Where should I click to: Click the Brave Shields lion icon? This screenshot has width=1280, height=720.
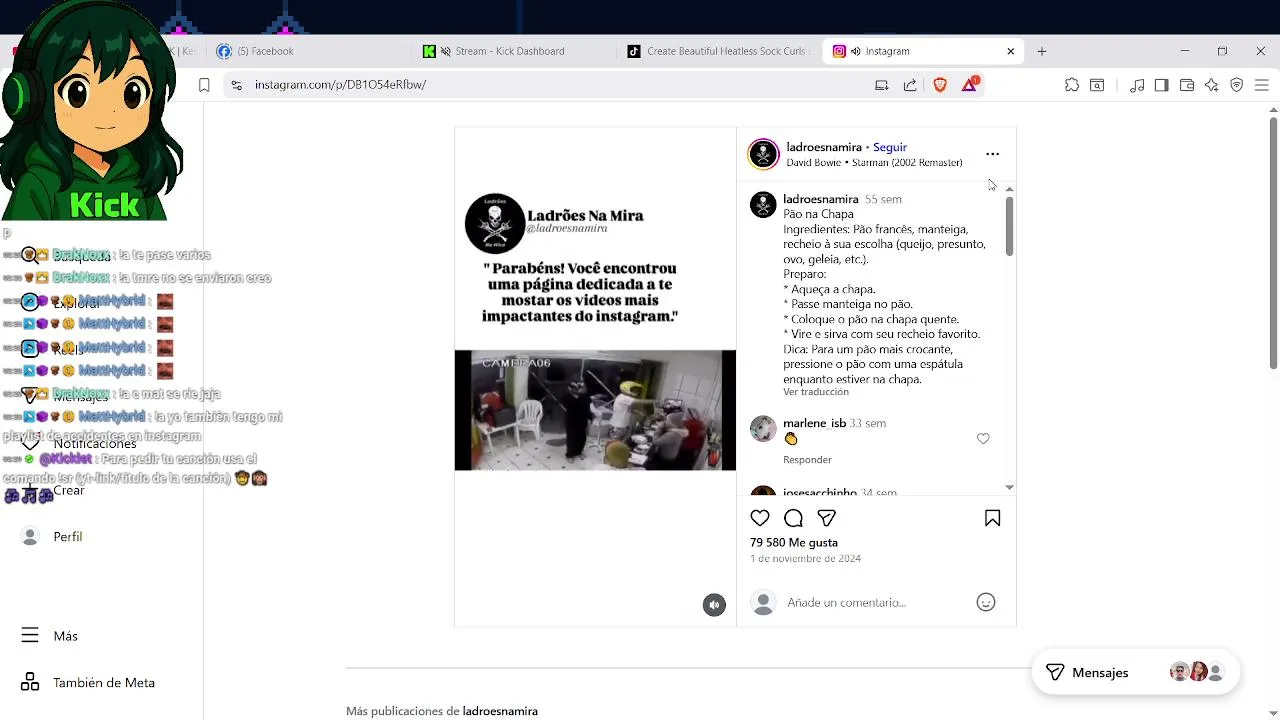(x=940, y=85)
